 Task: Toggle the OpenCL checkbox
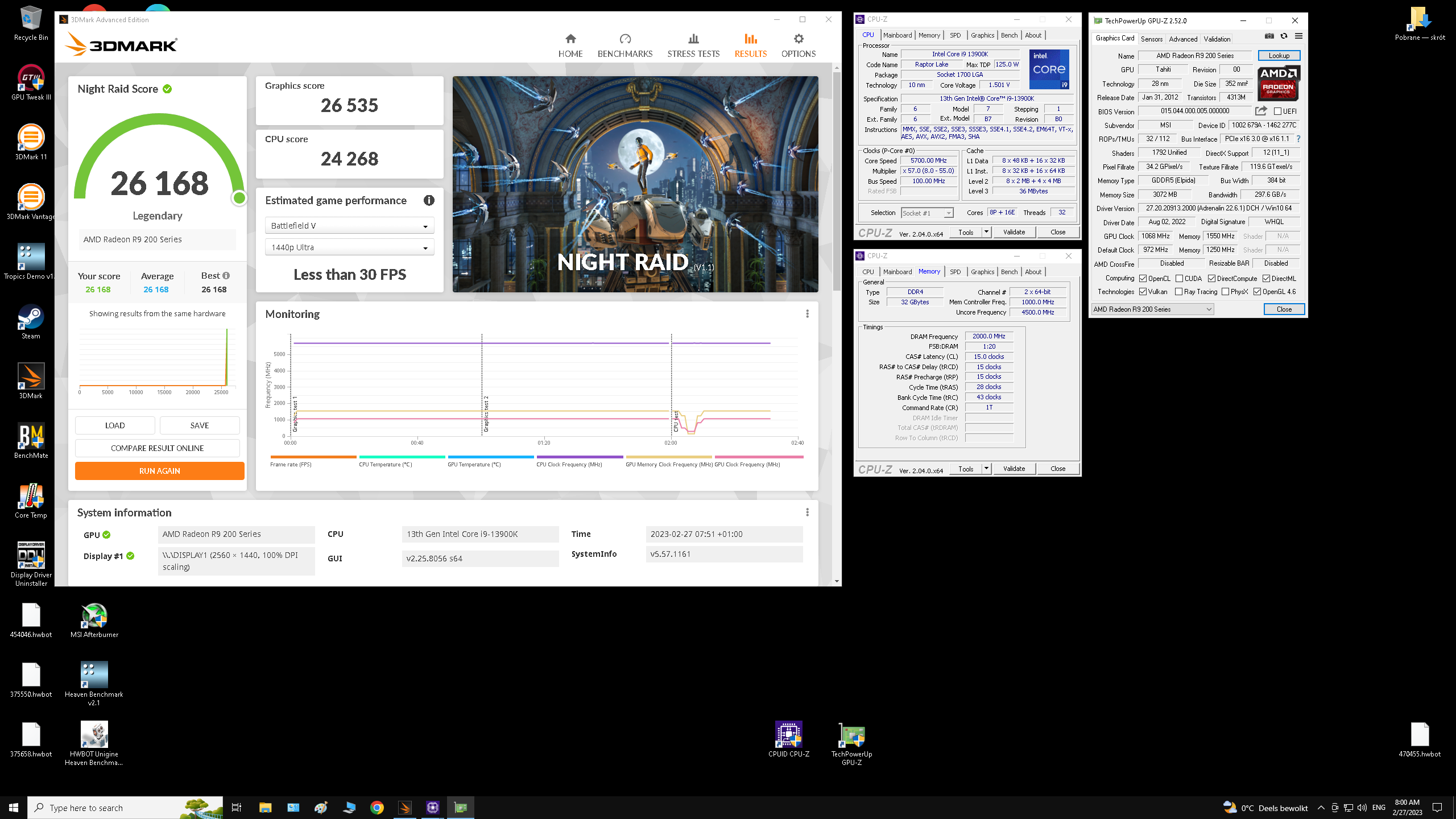(1143, 279)
